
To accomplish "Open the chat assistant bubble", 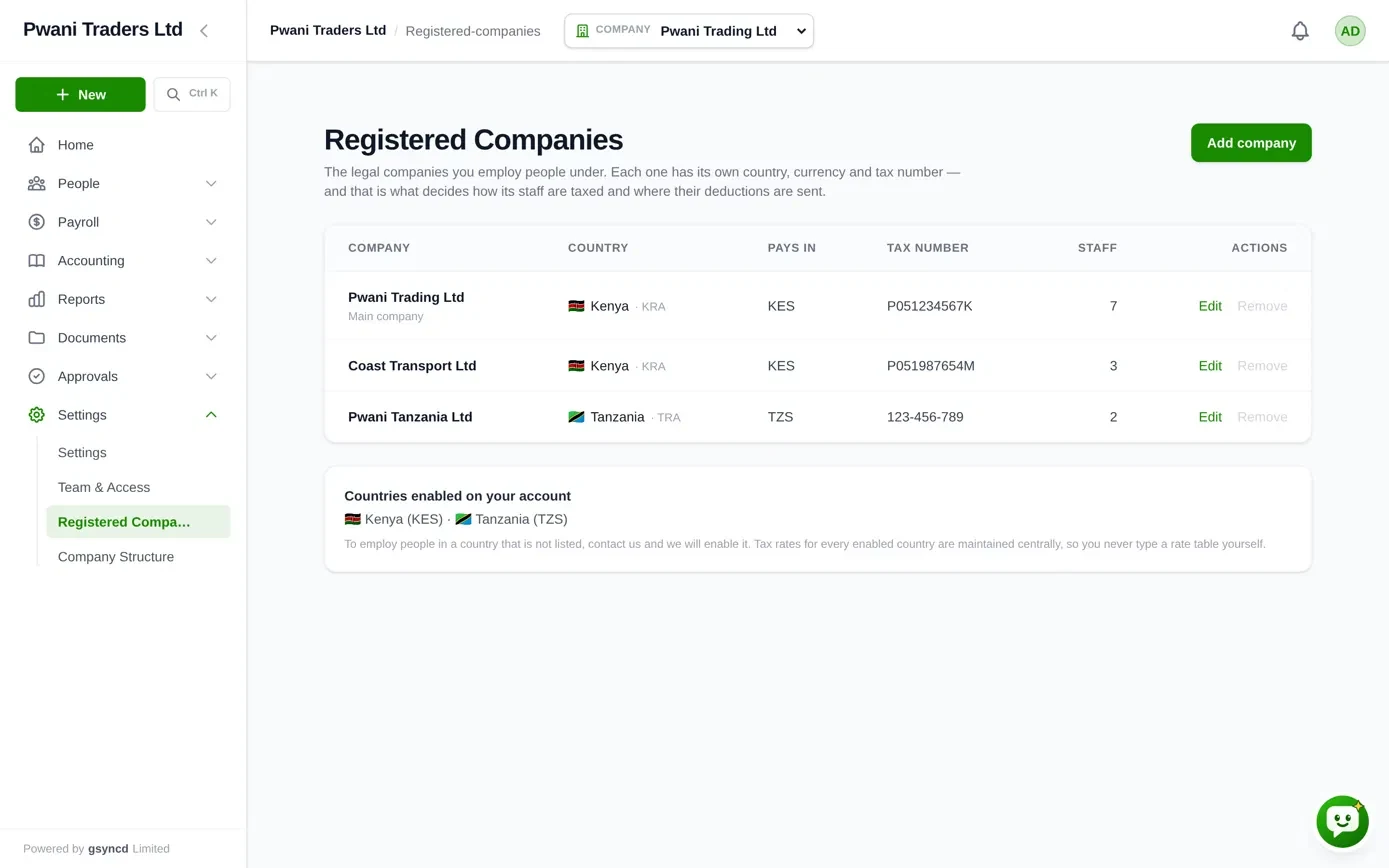I will [x=1342, y=822].
